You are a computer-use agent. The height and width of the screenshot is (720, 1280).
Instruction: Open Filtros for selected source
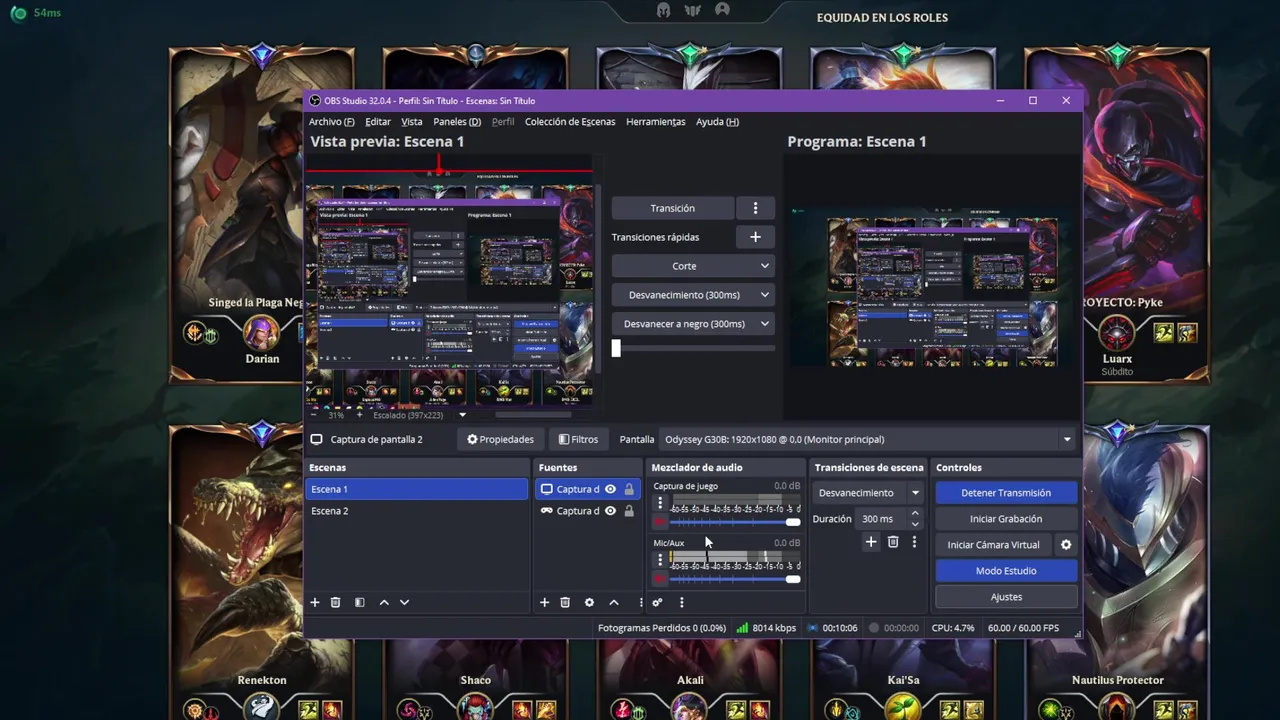click(x=578, y=439)
